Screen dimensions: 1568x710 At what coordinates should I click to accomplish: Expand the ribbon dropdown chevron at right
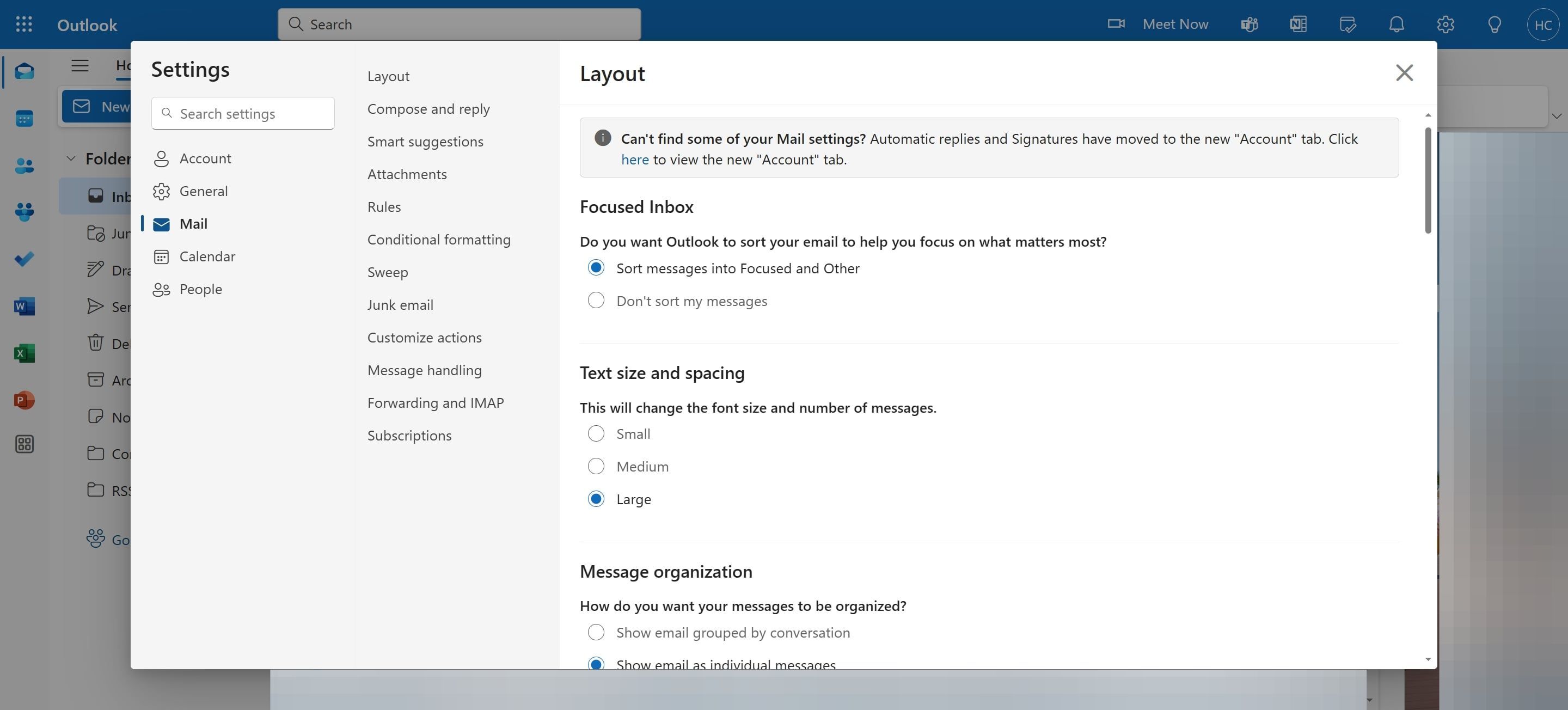(1557, 115)
